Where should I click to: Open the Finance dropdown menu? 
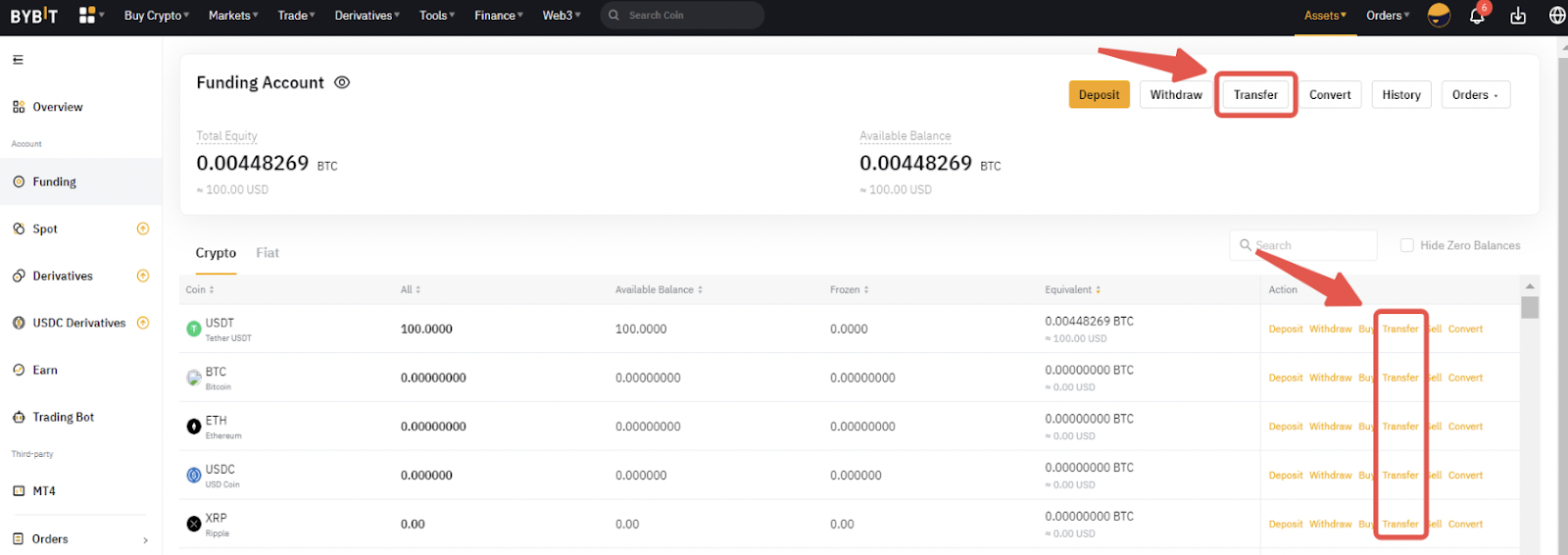[499, 15]
